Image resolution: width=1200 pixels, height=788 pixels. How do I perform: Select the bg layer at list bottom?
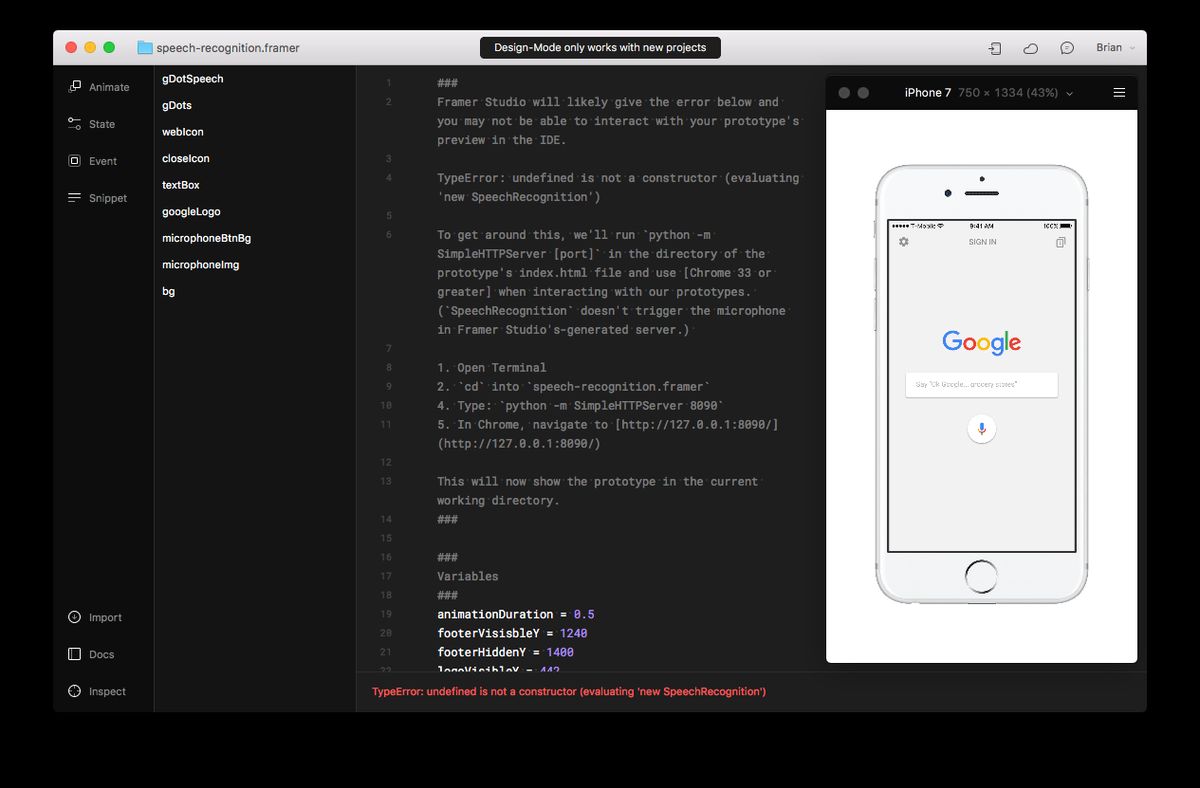(168, 291)
